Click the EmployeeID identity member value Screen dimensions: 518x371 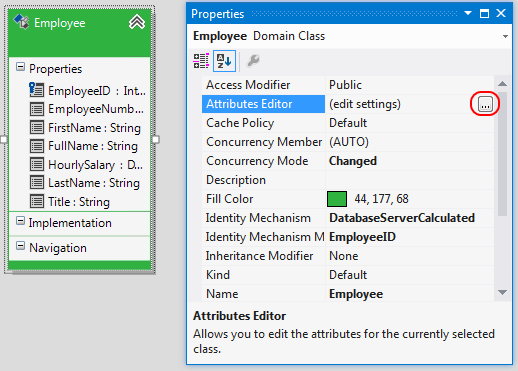click(362, 237)
